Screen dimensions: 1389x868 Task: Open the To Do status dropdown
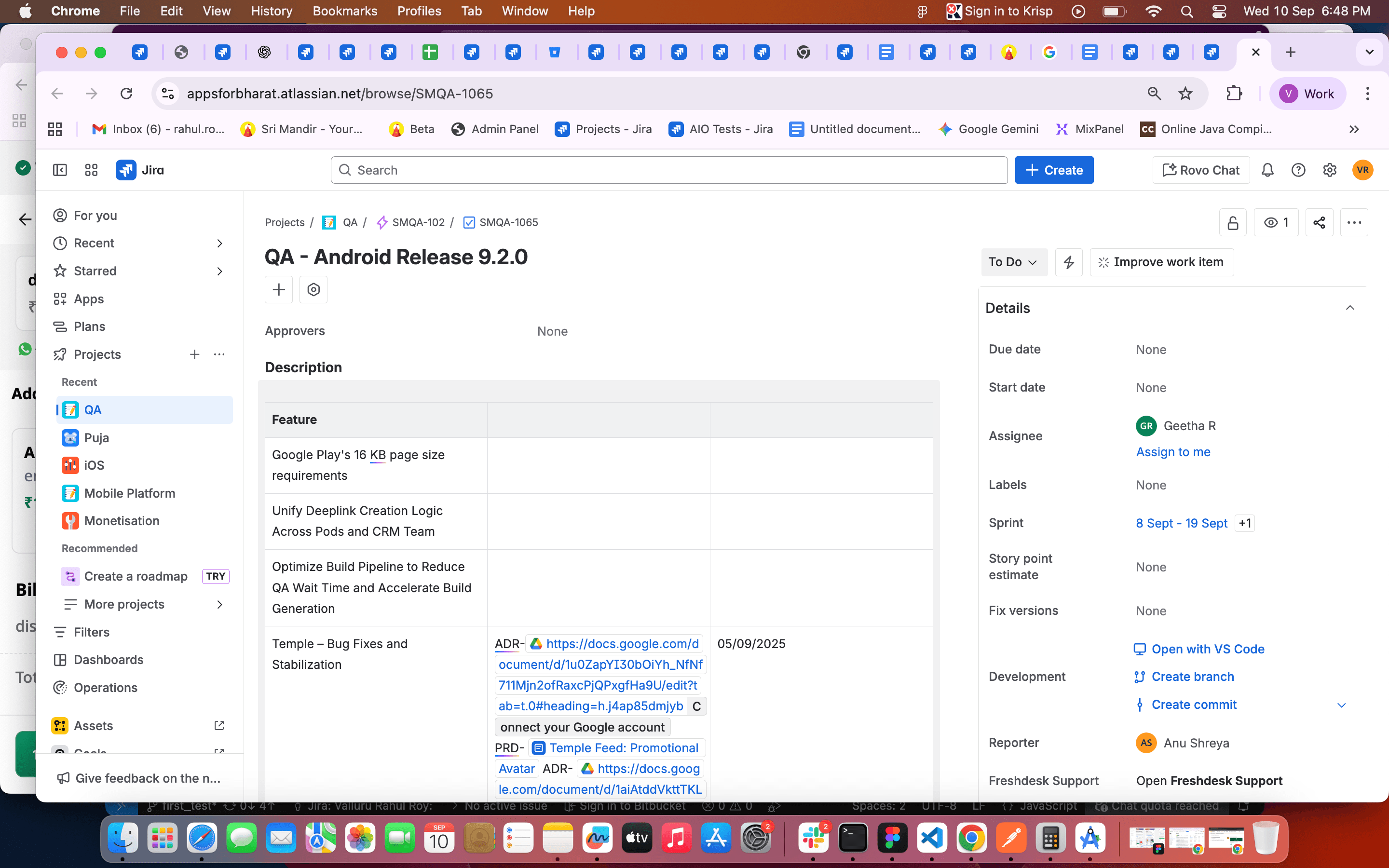click(1013, 262)
